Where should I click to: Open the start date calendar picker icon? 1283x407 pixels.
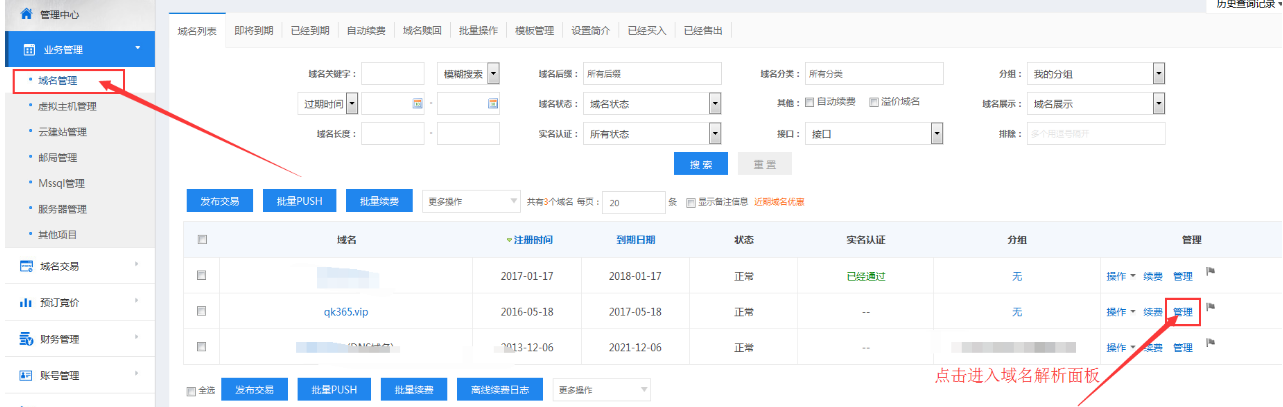tap(418, 104)
